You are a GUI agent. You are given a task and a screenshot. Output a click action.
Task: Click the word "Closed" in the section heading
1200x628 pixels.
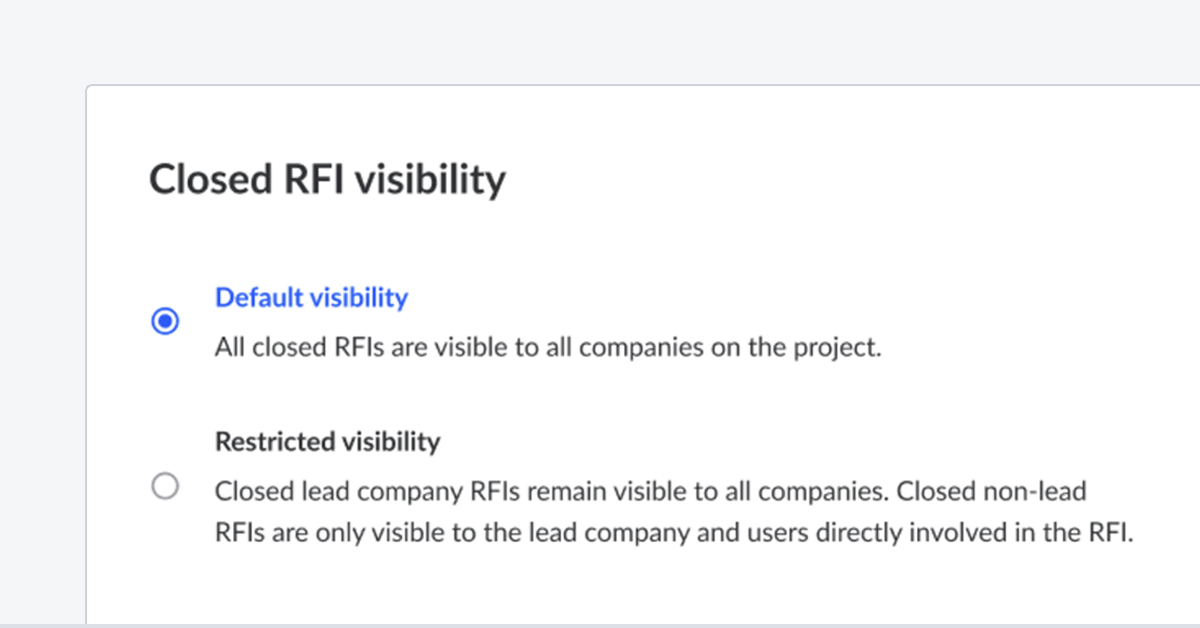click(x=208, y=180)
